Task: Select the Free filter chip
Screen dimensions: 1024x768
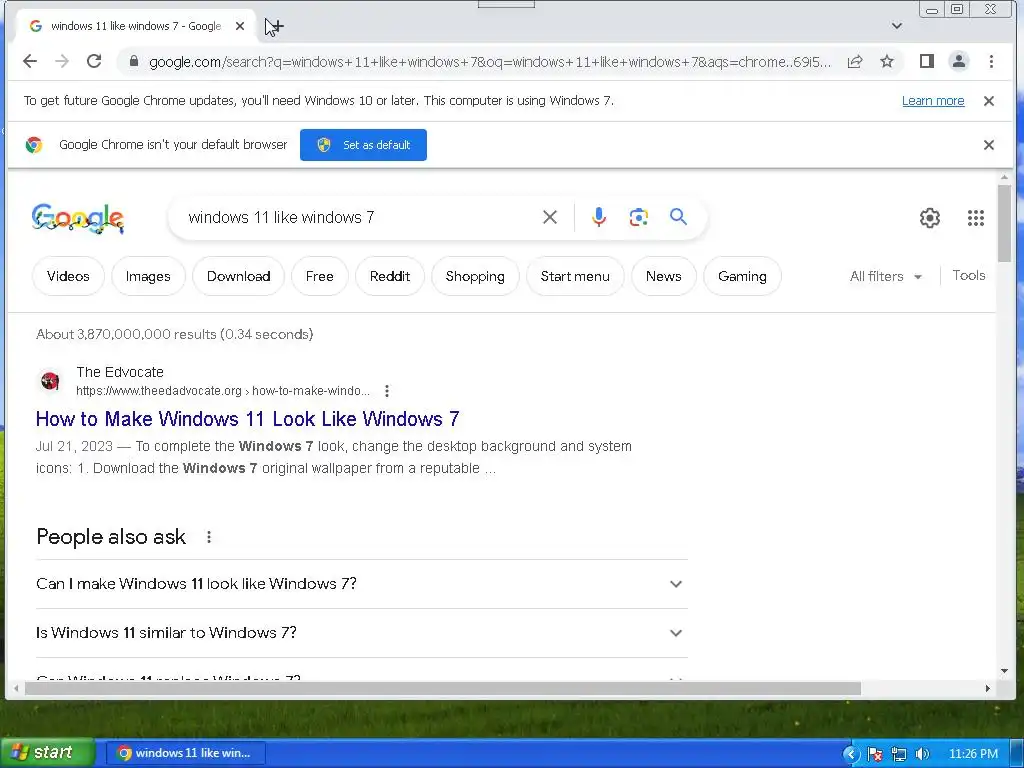Action: (x=319, y=276)
